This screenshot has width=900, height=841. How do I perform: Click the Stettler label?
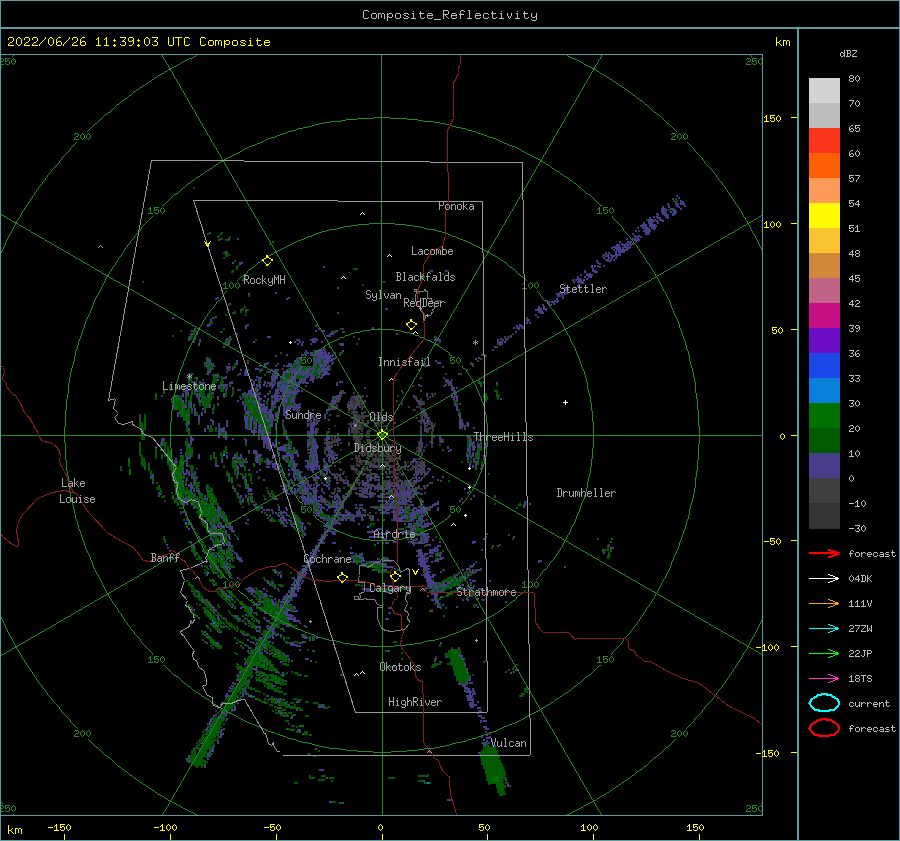pos(583,289)
